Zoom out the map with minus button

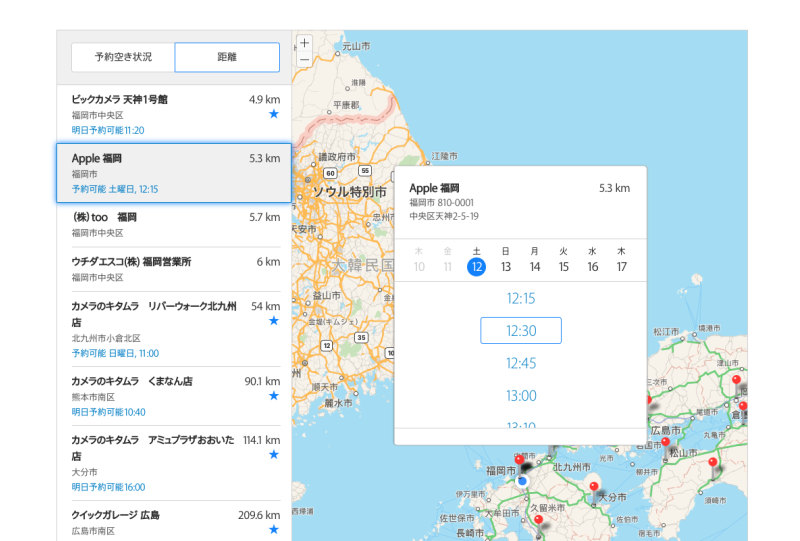305,59
